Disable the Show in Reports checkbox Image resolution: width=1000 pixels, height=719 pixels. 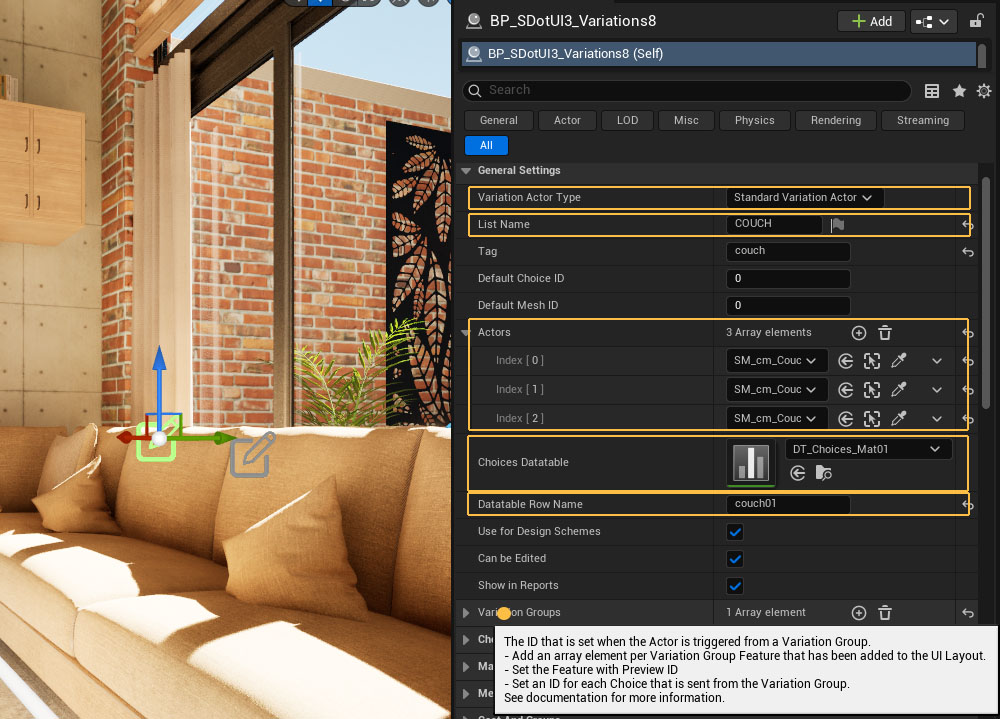point(735,586)
